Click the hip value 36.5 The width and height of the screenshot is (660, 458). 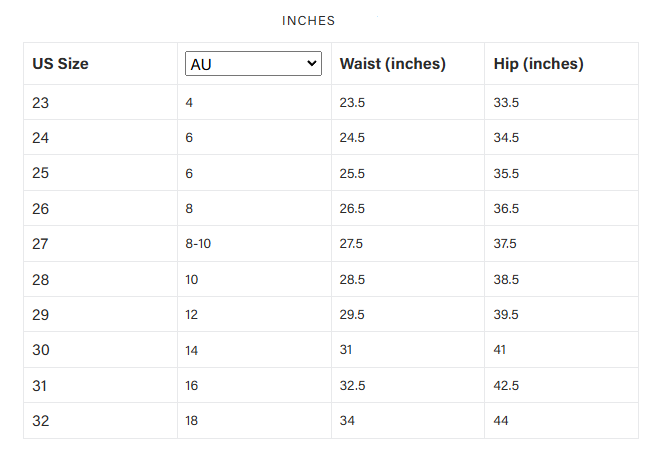tap(507, 208)
